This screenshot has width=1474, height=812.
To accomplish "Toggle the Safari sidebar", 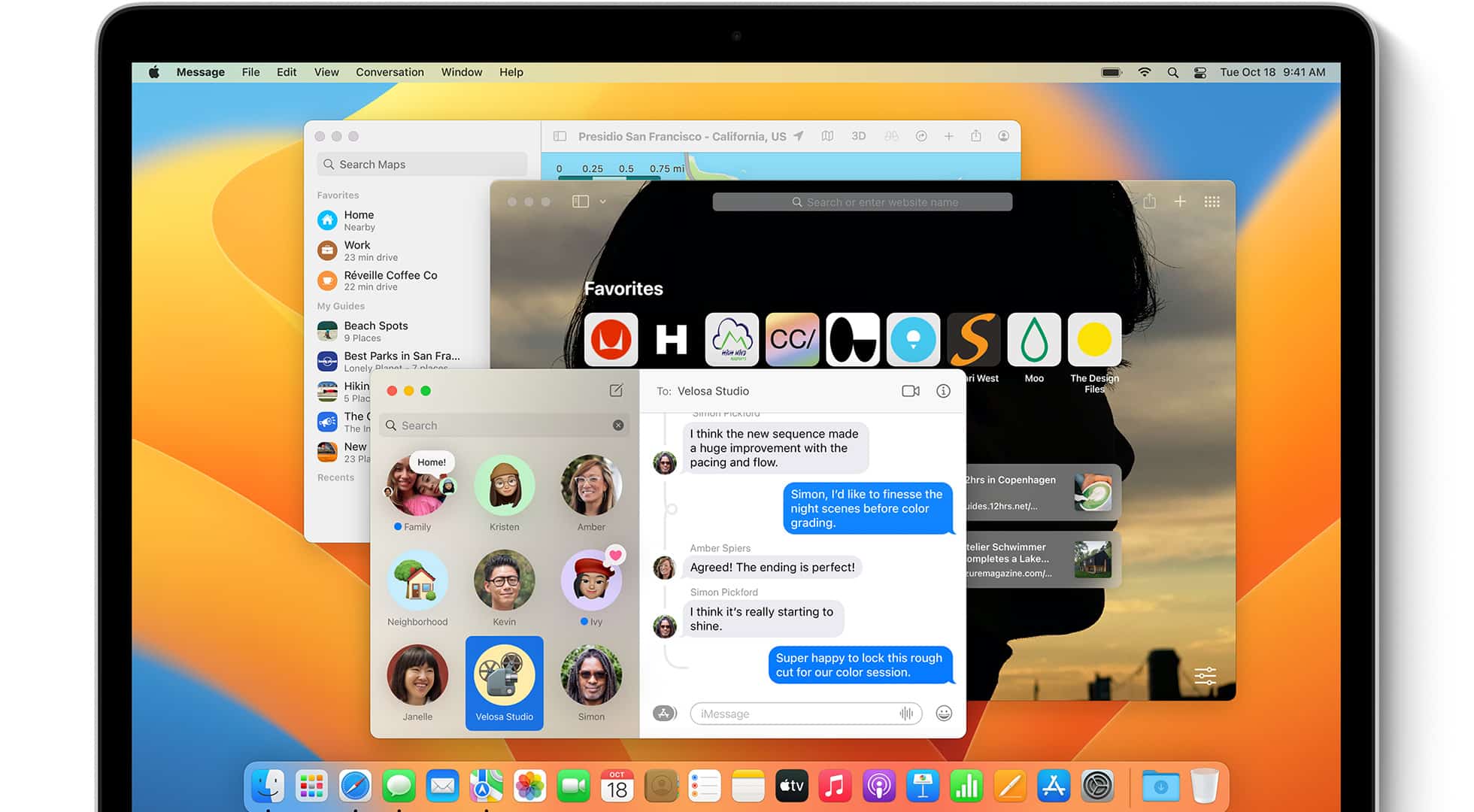I will [x=581, y=201].
